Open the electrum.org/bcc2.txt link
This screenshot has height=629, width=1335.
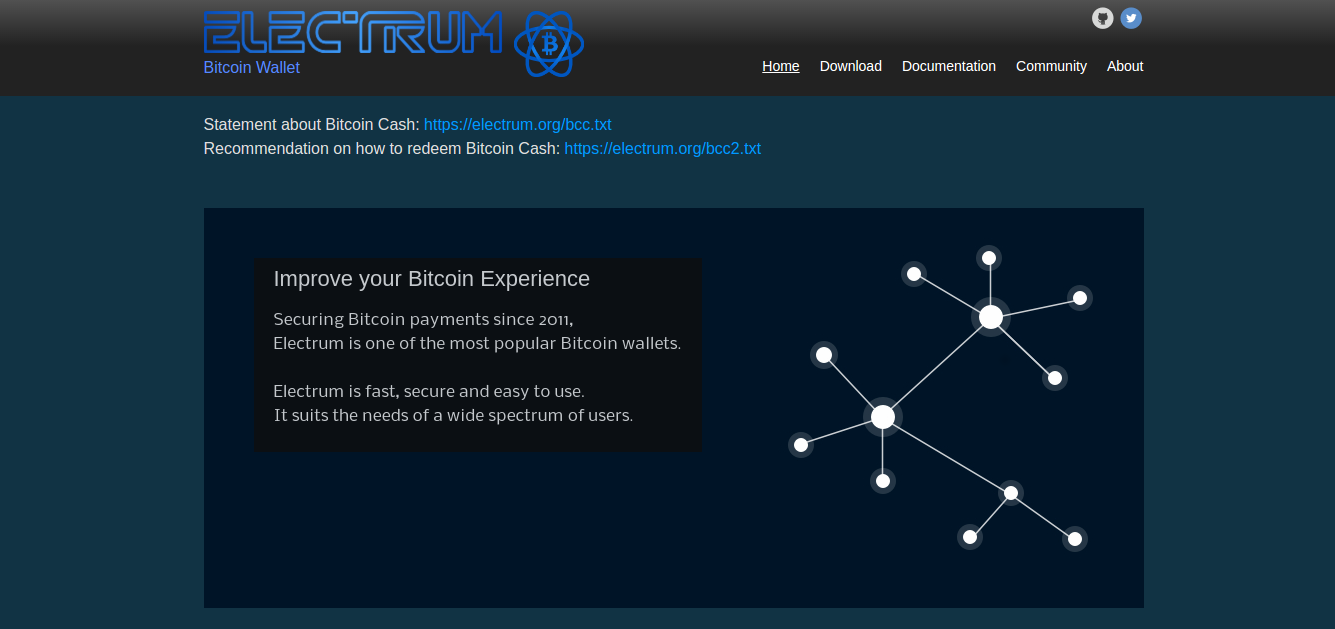coord(663,149)
